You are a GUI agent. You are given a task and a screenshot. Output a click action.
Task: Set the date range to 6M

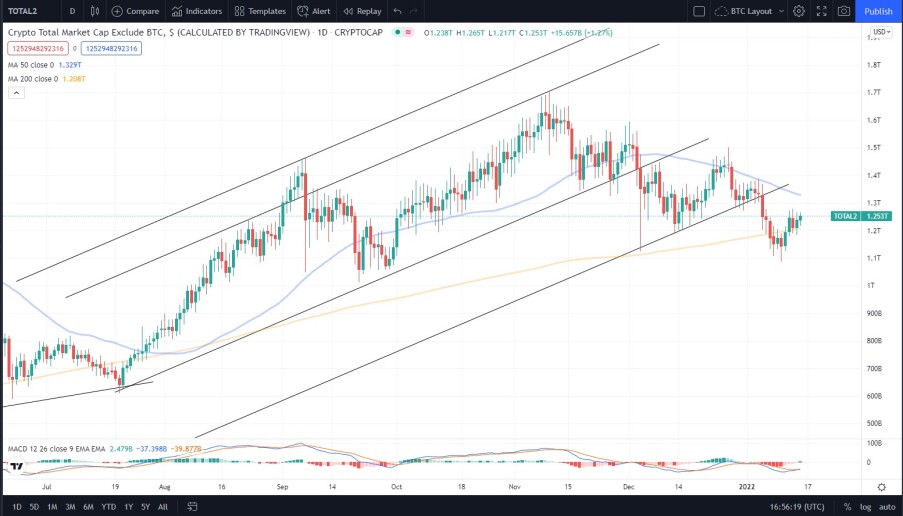tap(88, 507)
